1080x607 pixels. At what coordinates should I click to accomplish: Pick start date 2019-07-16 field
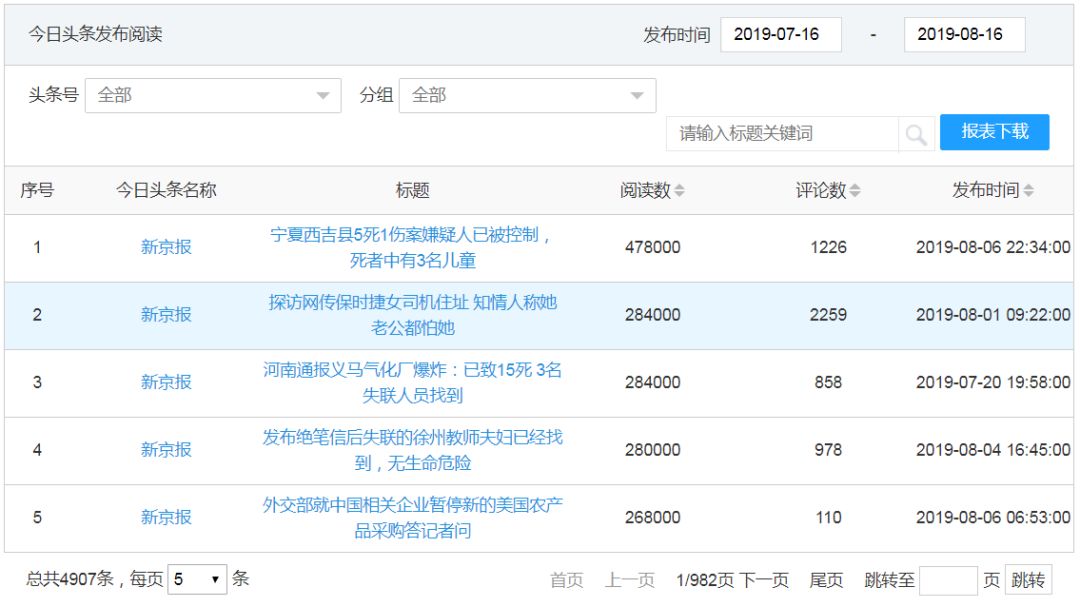click(780, 35)
